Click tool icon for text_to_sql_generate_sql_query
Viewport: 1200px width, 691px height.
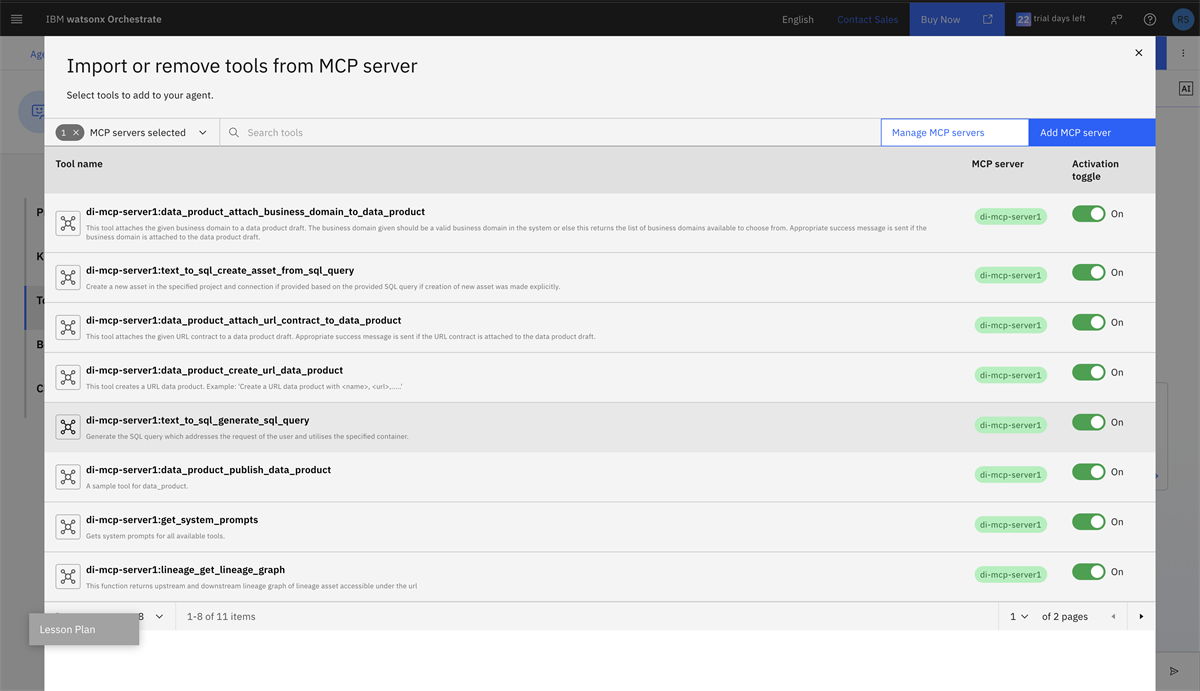tap(68, 427)
